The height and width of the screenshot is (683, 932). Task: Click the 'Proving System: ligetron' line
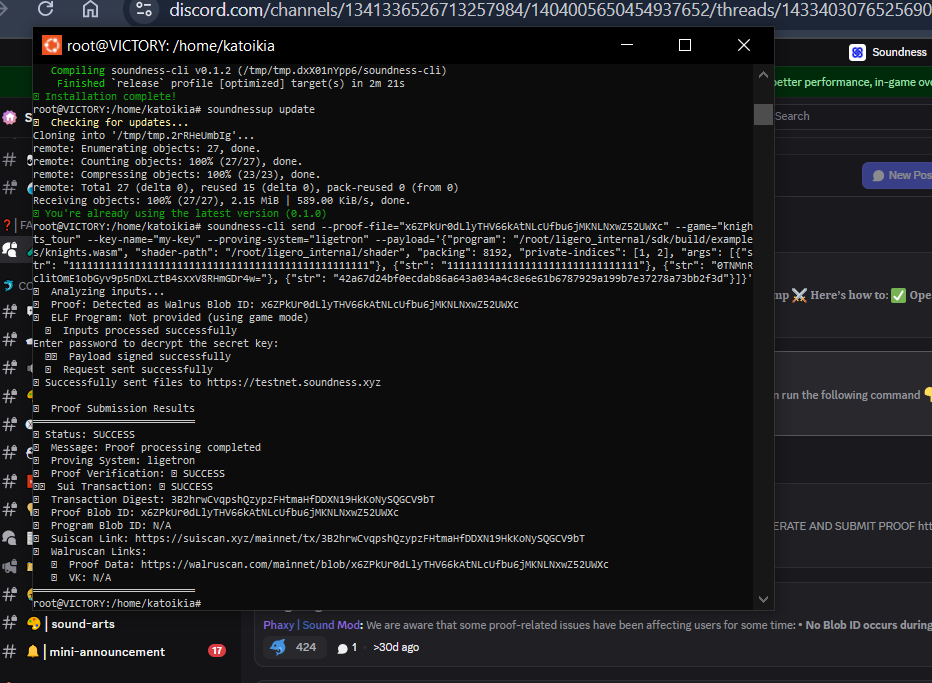coord(114,461)
